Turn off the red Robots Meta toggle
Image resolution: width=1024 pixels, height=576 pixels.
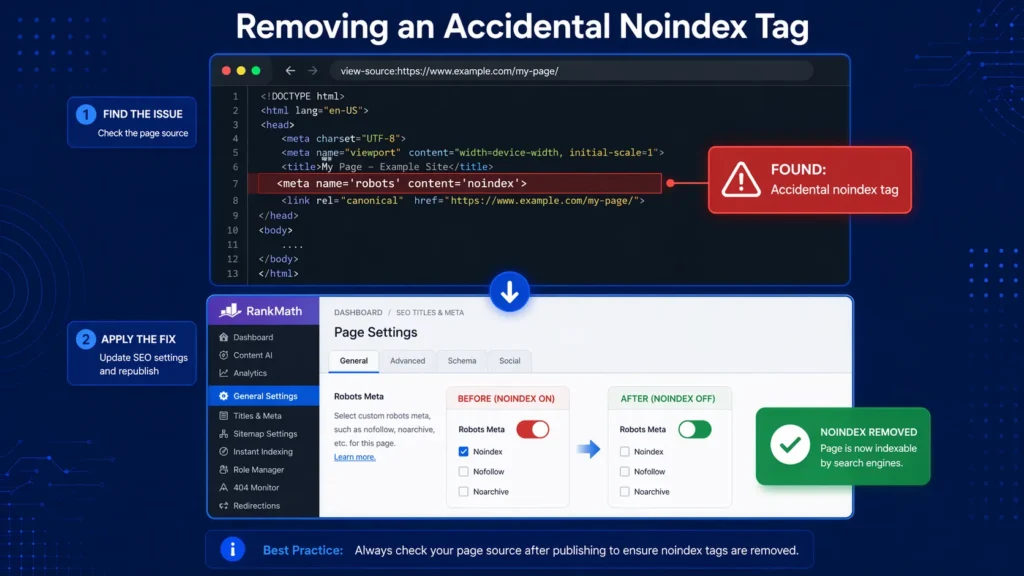coord(532,429)
